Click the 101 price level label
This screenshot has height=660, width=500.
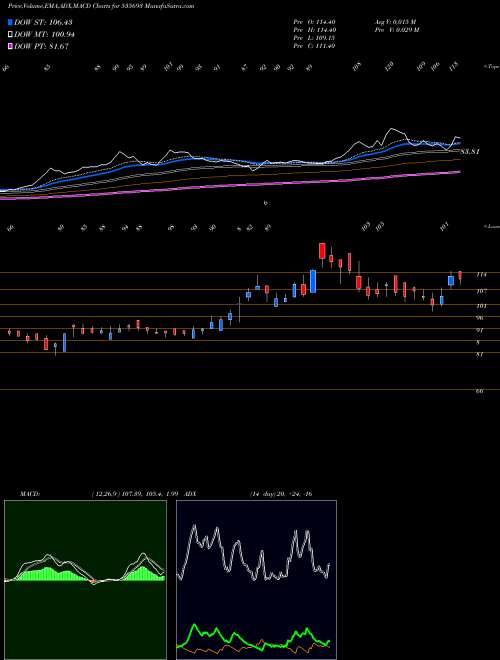(481, 306)
